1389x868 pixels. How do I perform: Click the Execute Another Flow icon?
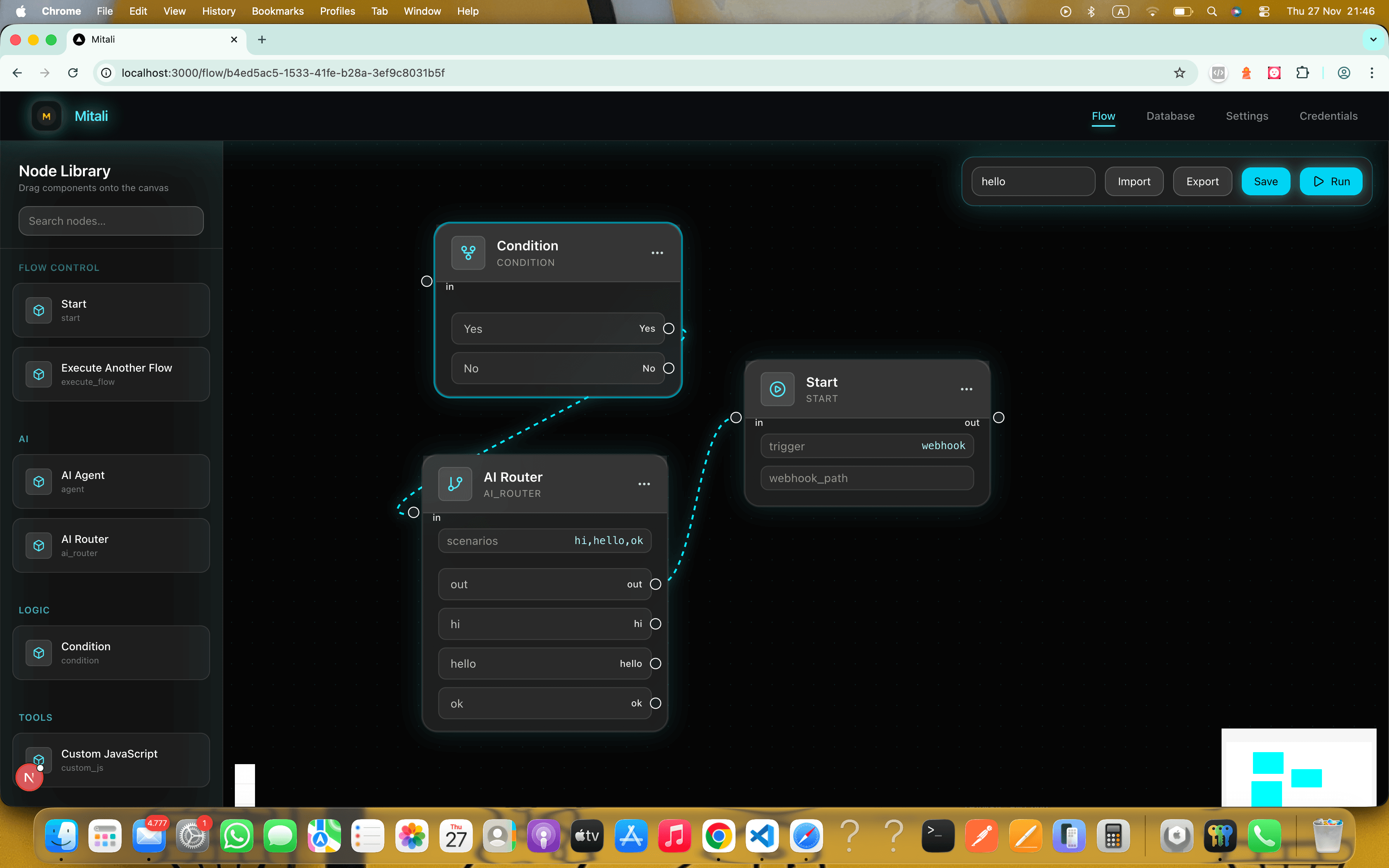[x=38, y=374]
